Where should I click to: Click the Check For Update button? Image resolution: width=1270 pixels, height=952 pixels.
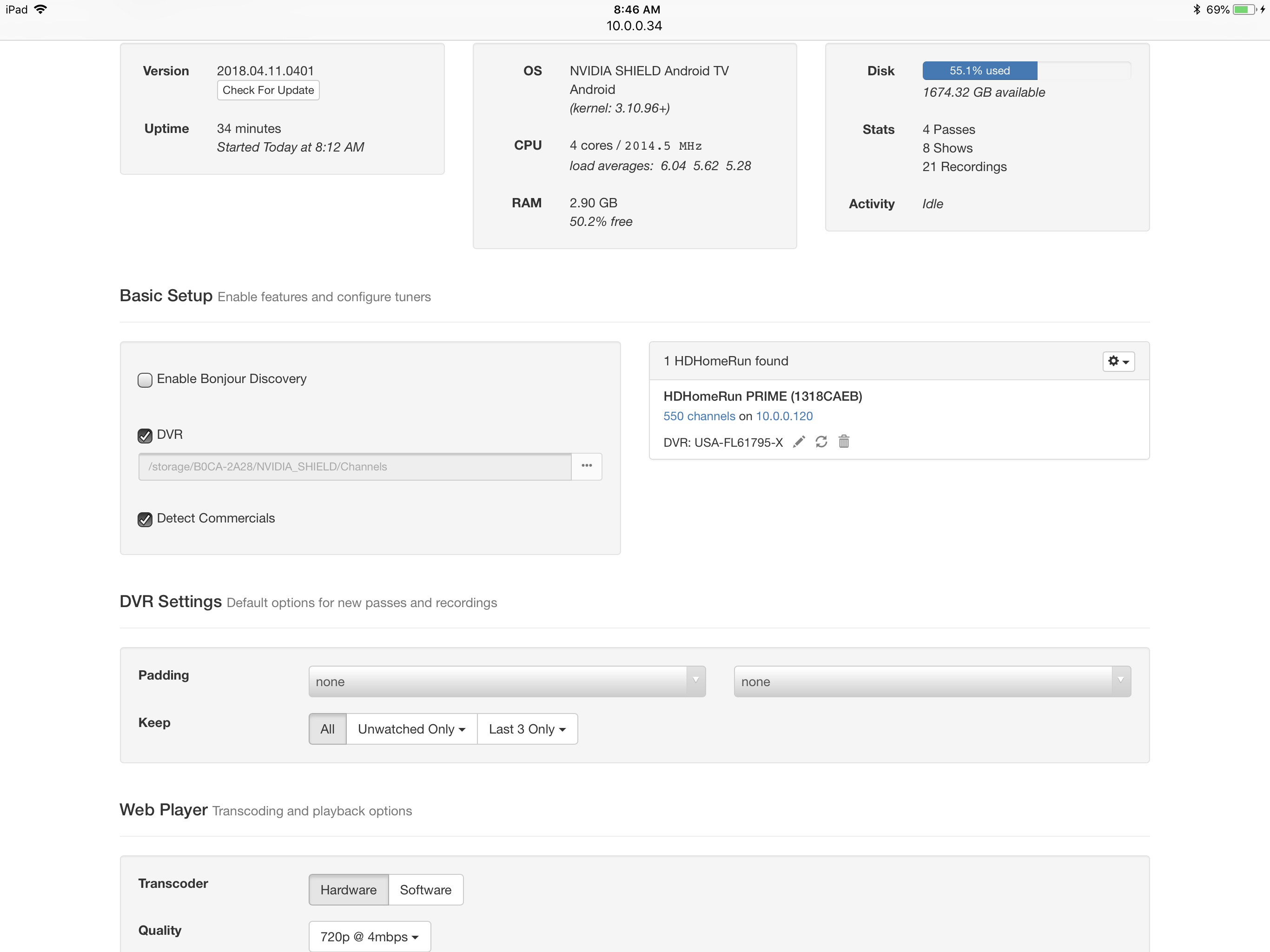pyautogui.click(x=268, y=90)
